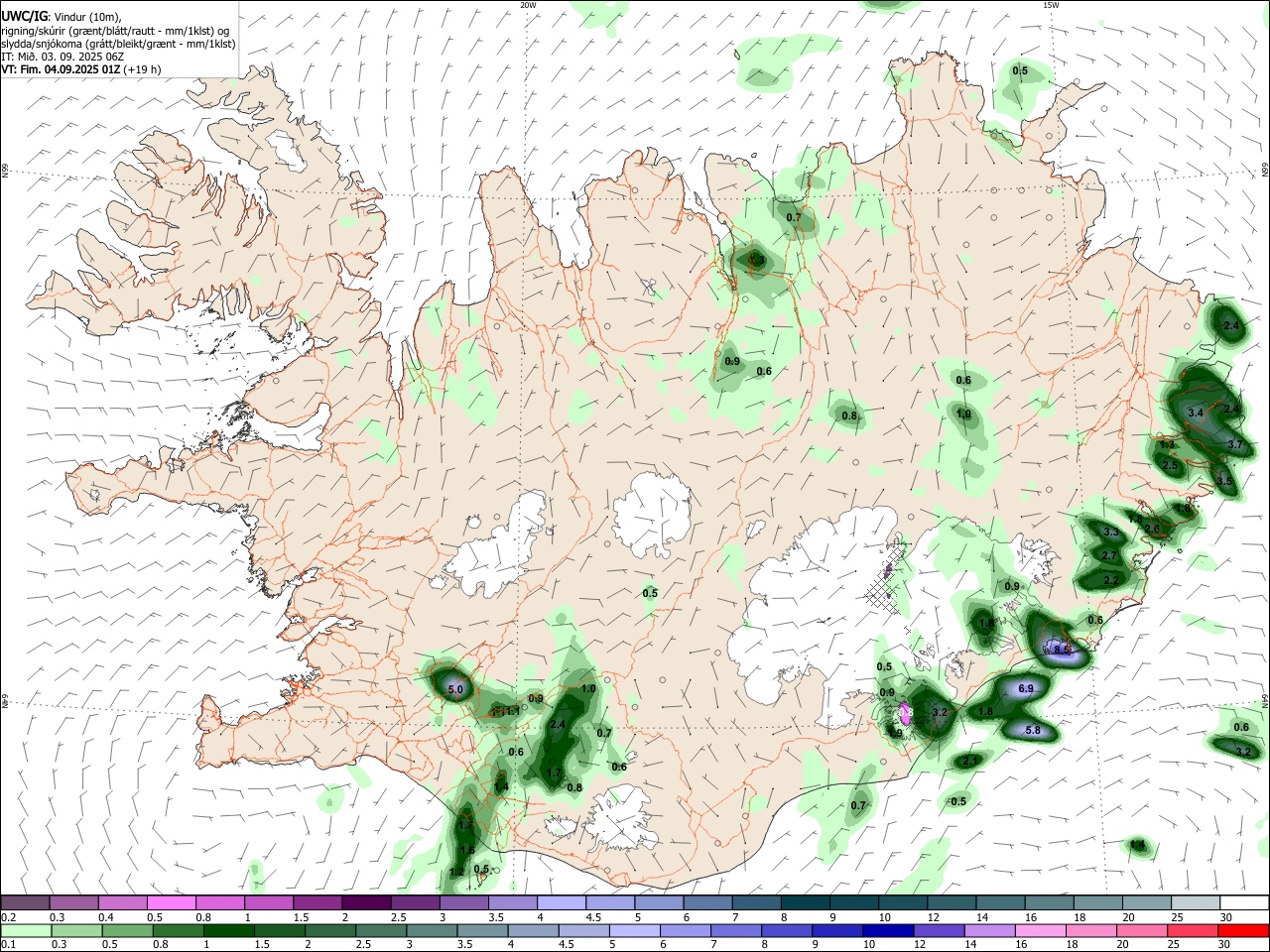Select the dark green 1 mm rain legend swatch
The image size is (1270, 952).
[228, 930]
